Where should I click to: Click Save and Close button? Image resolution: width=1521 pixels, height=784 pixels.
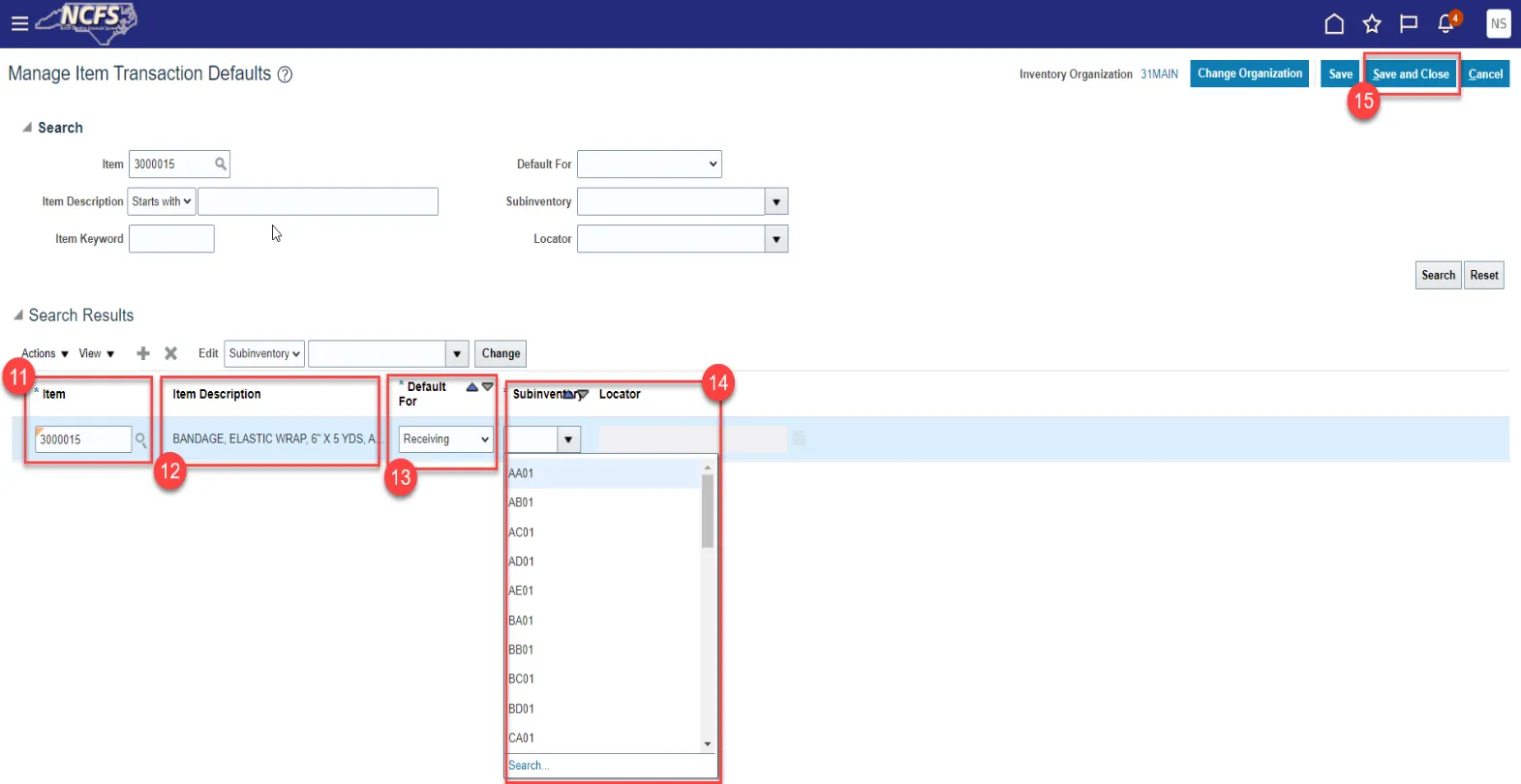(1411, 75)
